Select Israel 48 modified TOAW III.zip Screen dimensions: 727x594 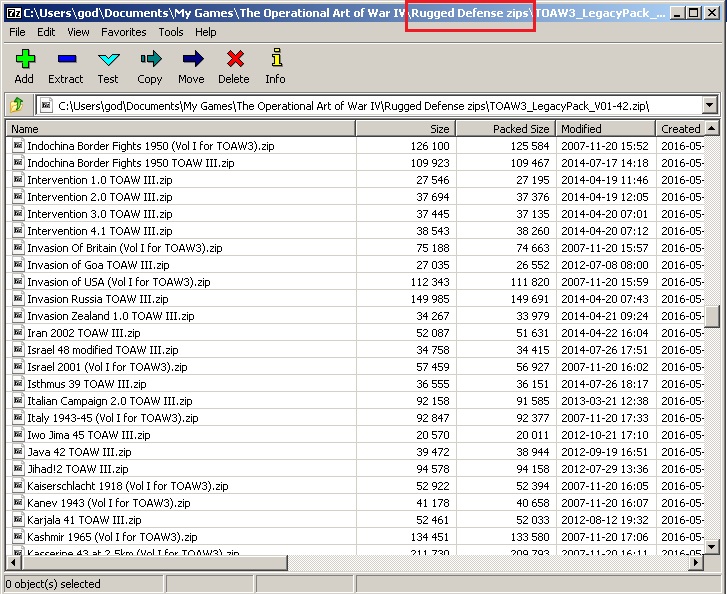pos(103,350)
